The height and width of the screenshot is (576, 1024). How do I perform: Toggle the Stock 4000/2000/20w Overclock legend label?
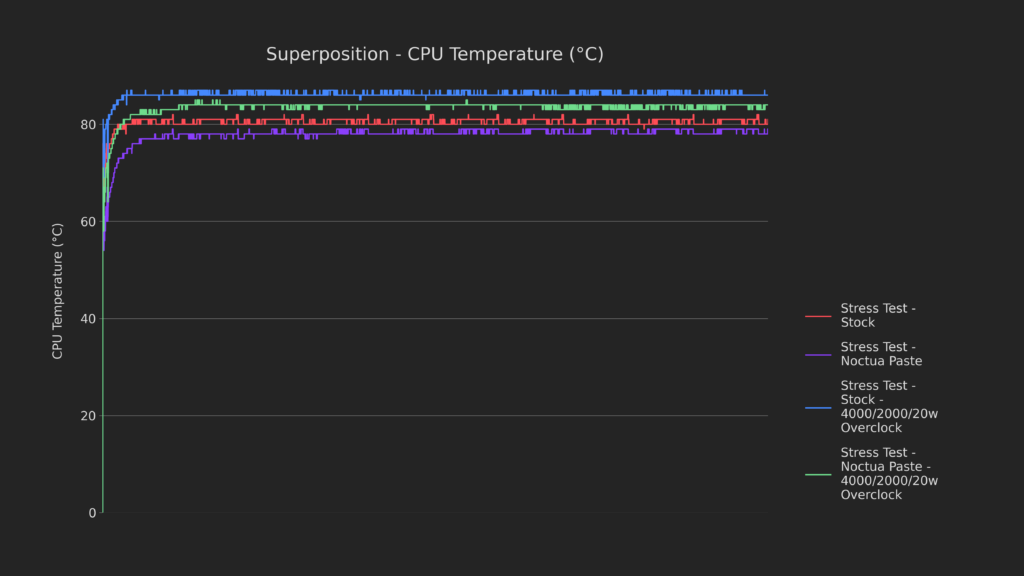tap(889, 406)
